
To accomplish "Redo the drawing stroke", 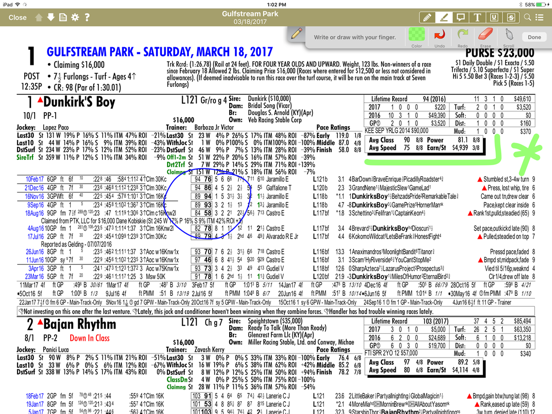I will 463,34.
